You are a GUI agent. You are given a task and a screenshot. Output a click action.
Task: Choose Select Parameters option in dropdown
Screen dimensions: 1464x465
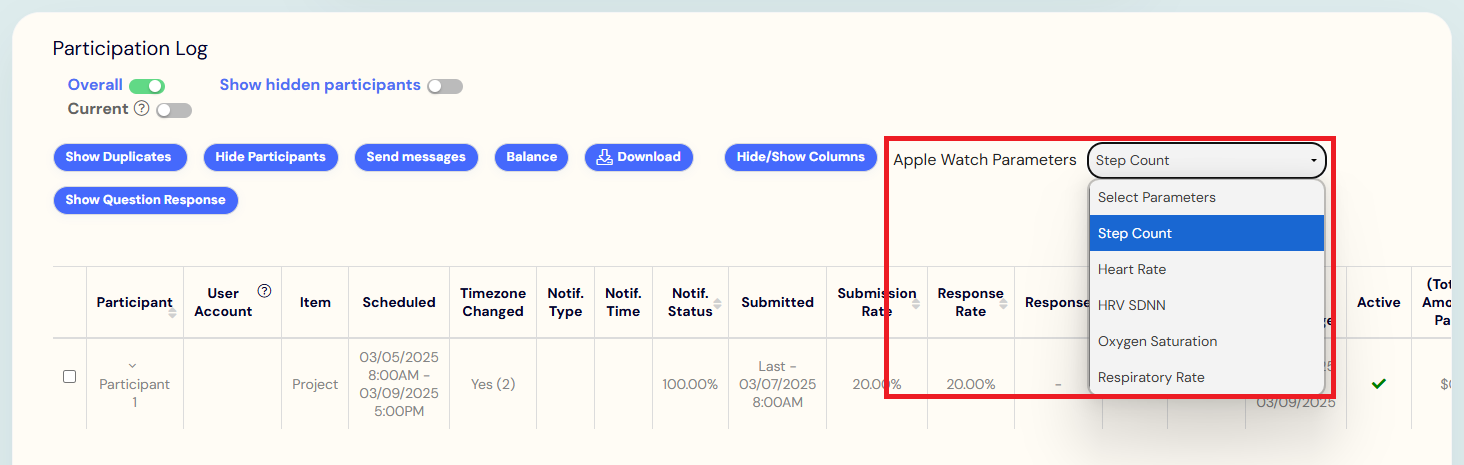pyautogui.click(x=1207, y=197)
